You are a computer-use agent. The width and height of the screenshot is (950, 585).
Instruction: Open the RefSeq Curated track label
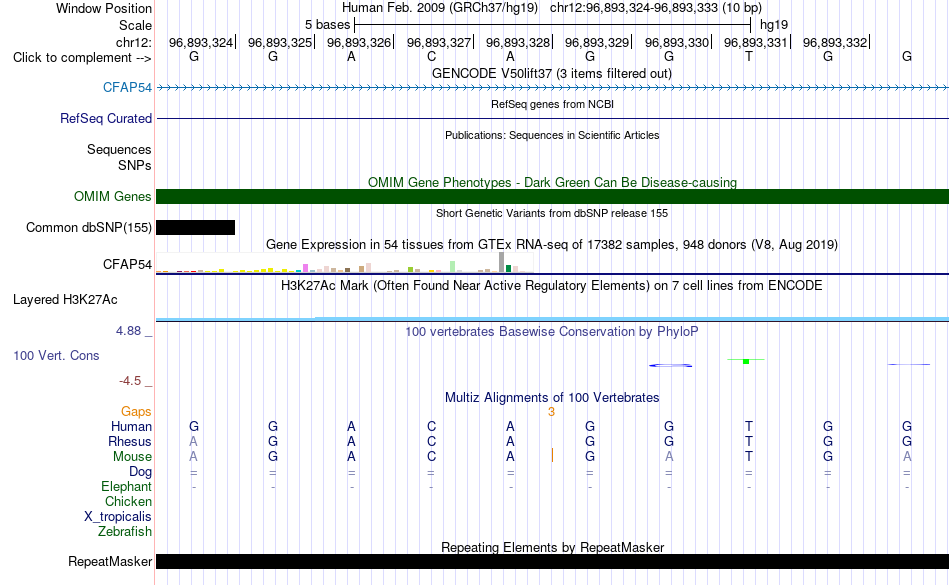click(x=105, y=118)
